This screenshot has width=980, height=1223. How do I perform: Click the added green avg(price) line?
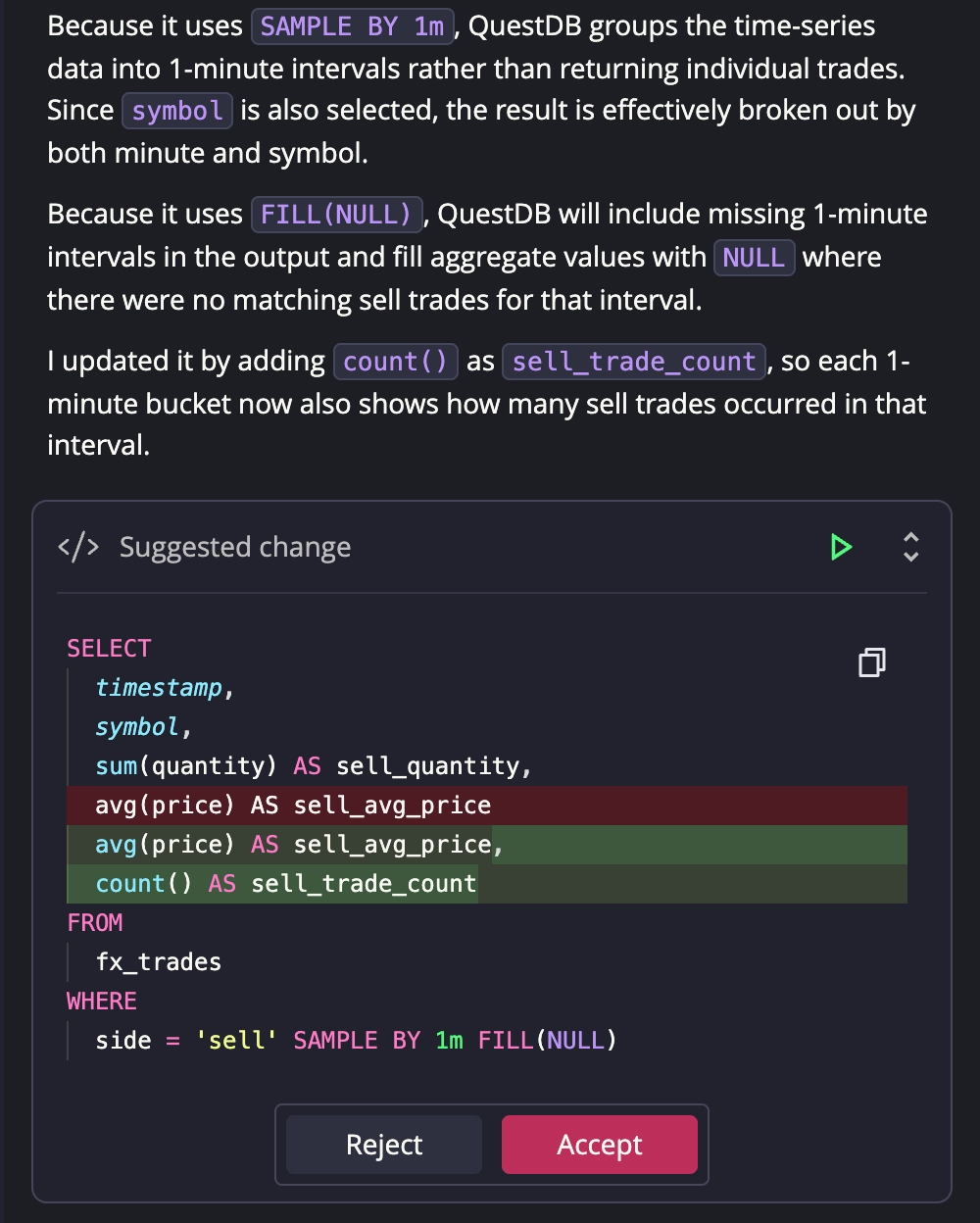point(487,845)
